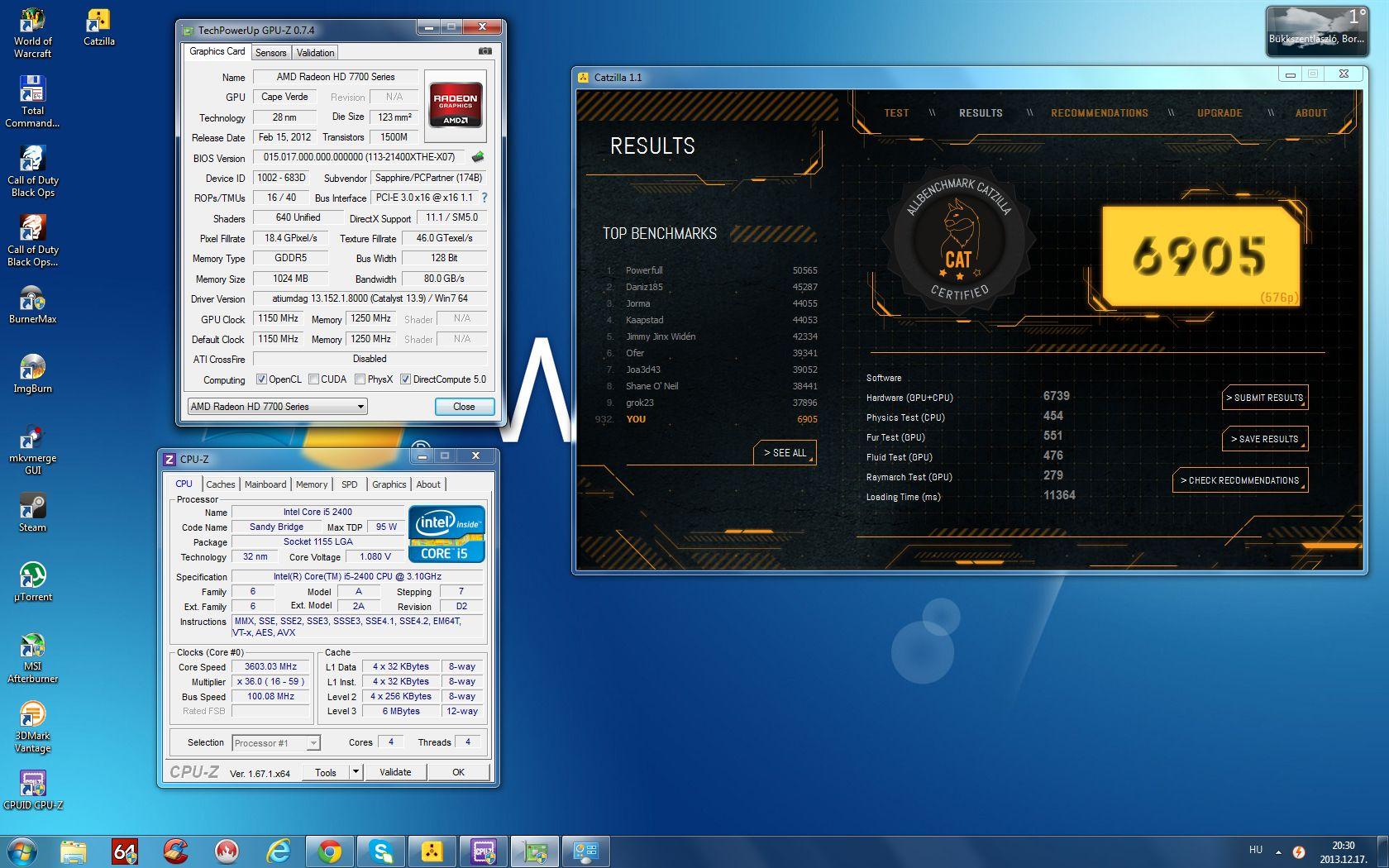The width and height of the screenshot is (1389, 868).
Task: Click Check Recommendations in Catzilla
Action: pyautogui.click(x=1239, y=480)
